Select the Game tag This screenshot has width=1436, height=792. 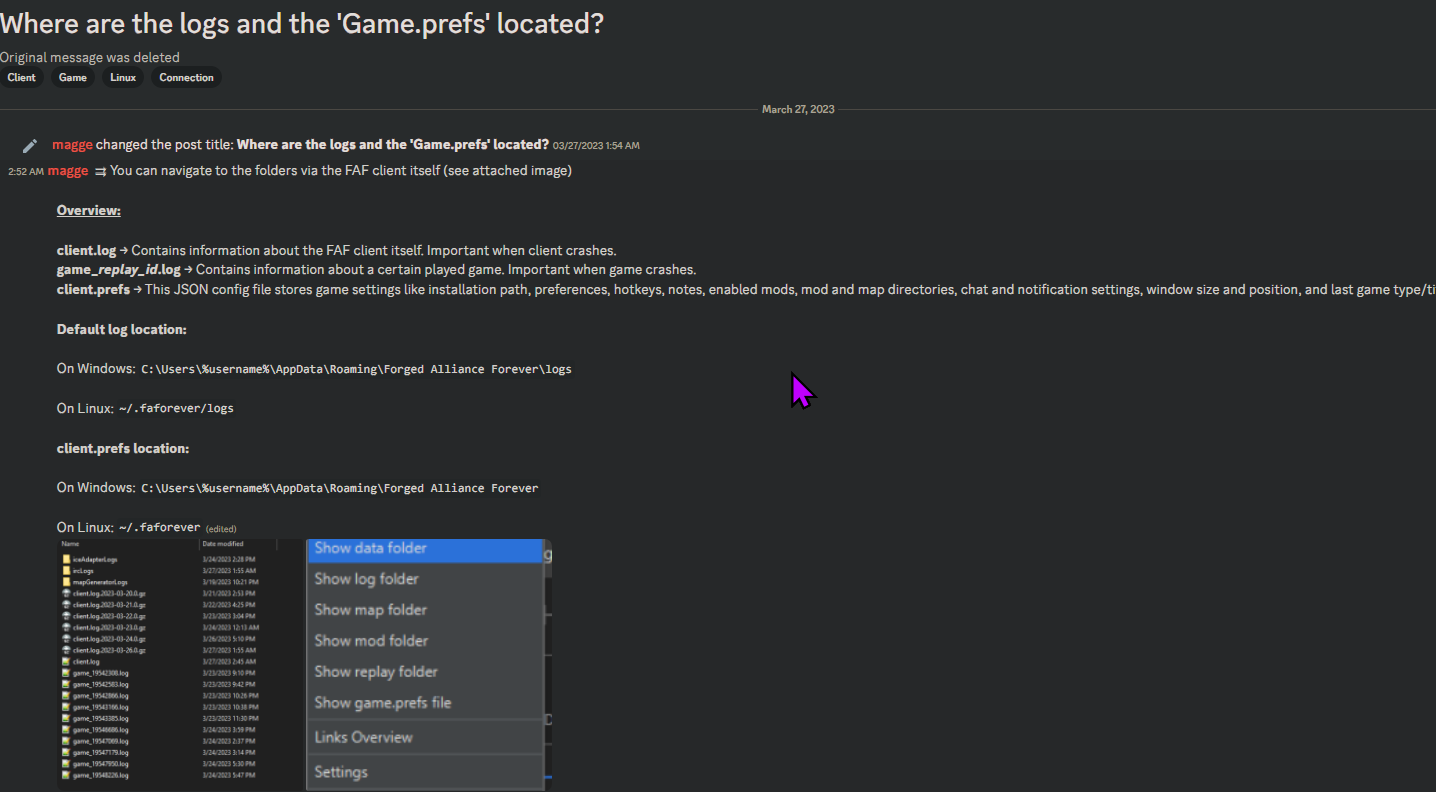tap(73, 77)
